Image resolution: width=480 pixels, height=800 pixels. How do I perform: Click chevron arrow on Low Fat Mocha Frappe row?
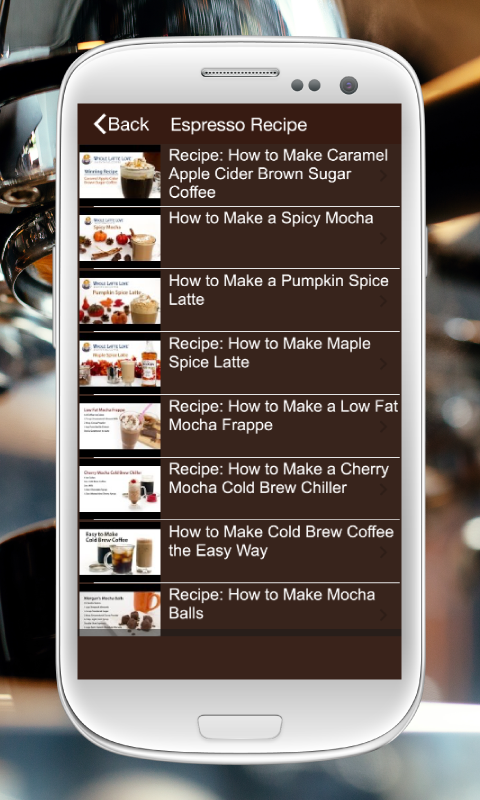[x=383, y=427]
